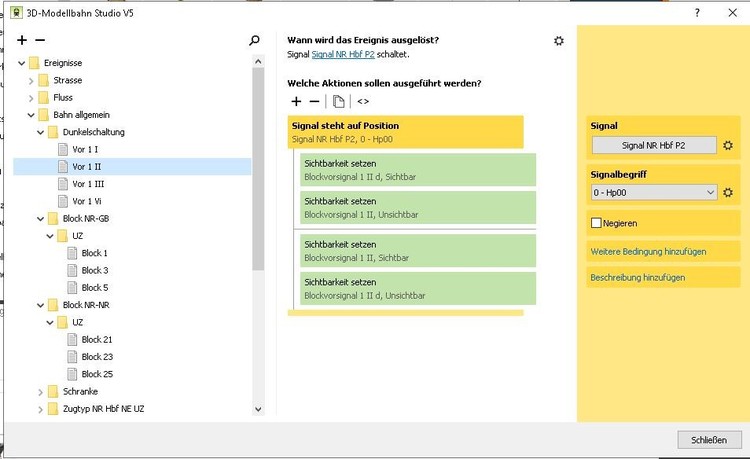
Task: Click Weitere Bedingung hinzufügen
Action: coord(648,251)
